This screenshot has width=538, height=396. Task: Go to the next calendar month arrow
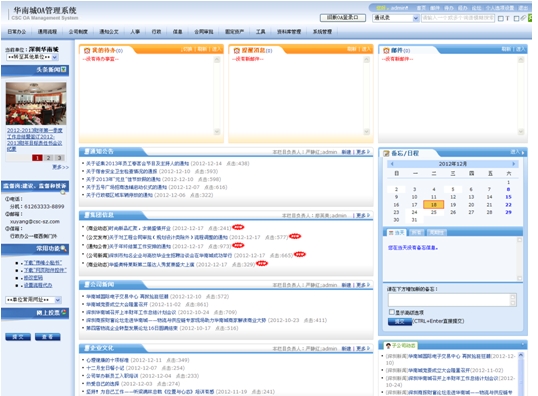tap(514, 164)
